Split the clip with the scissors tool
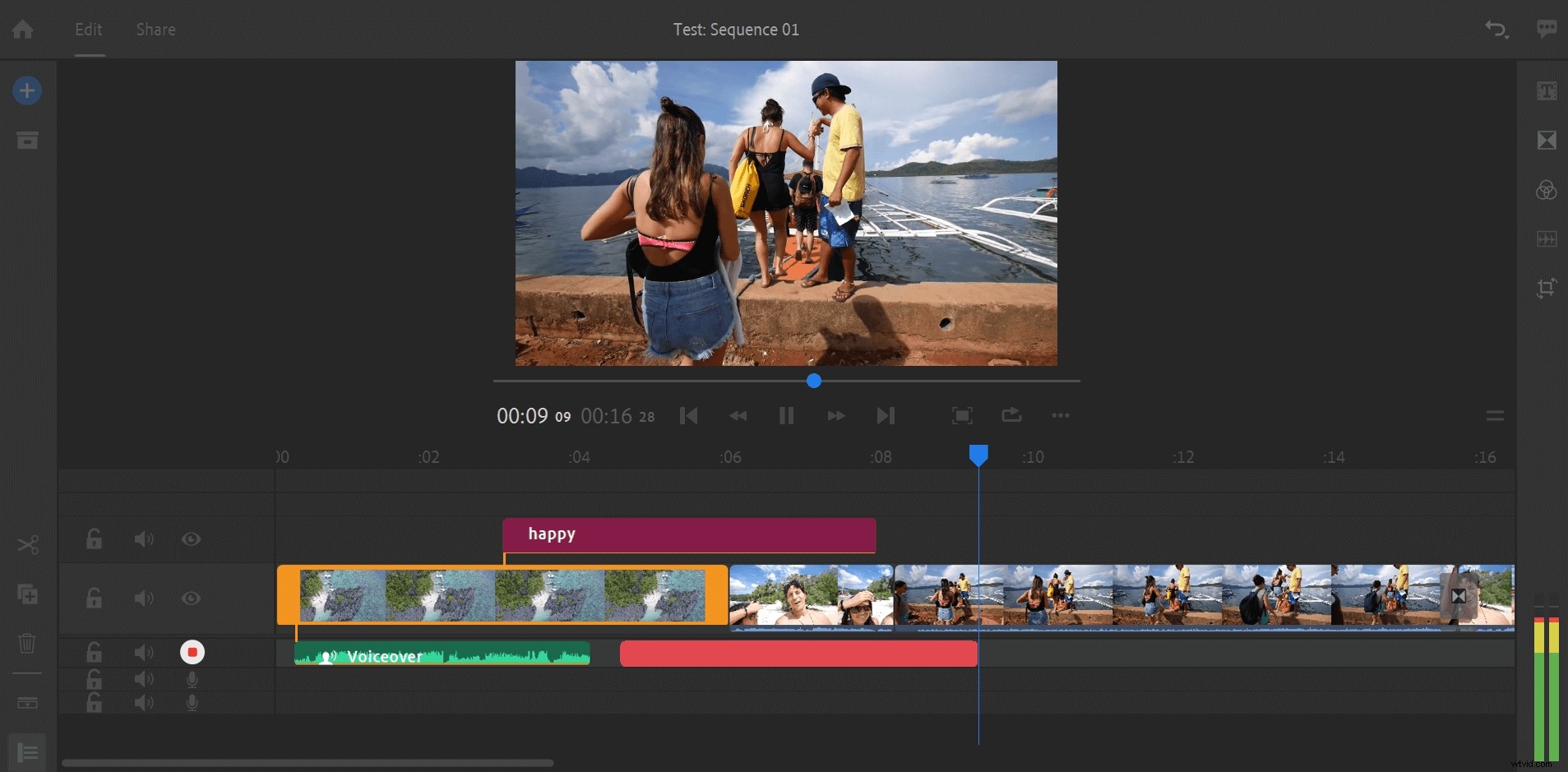Image resolution: width=1568 pixels, height=772 pixels. click(27, 543)
